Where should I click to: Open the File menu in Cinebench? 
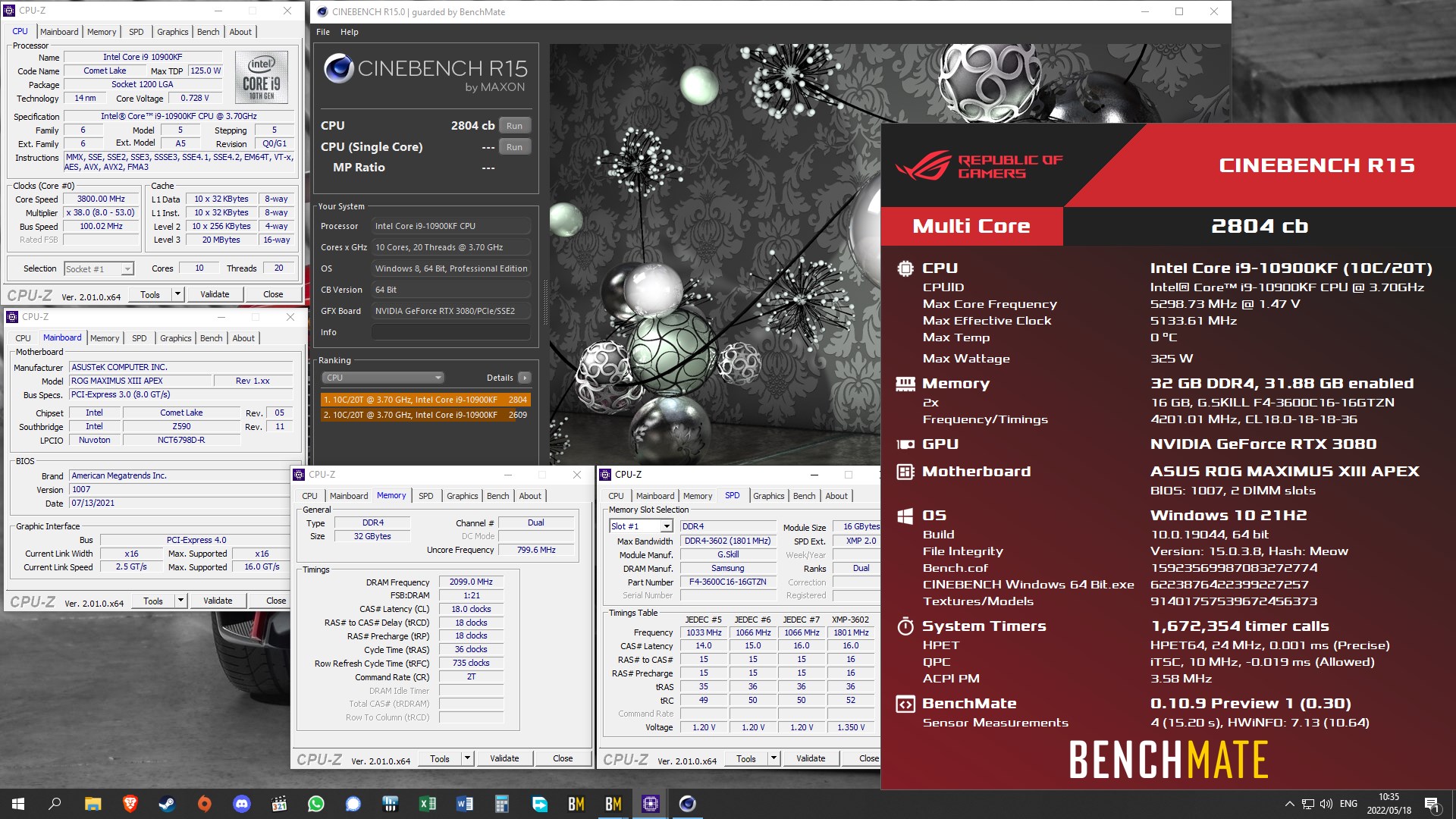click(323, 32)
